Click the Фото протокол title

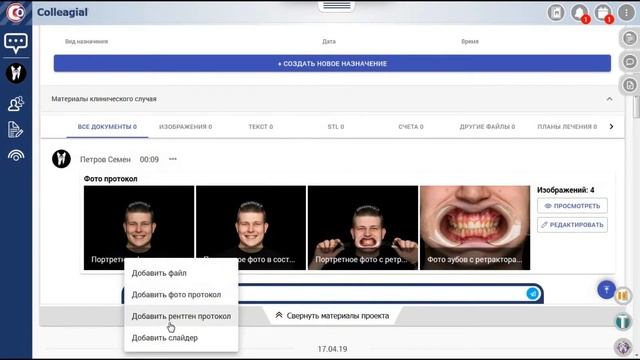[x=111, y=179]
